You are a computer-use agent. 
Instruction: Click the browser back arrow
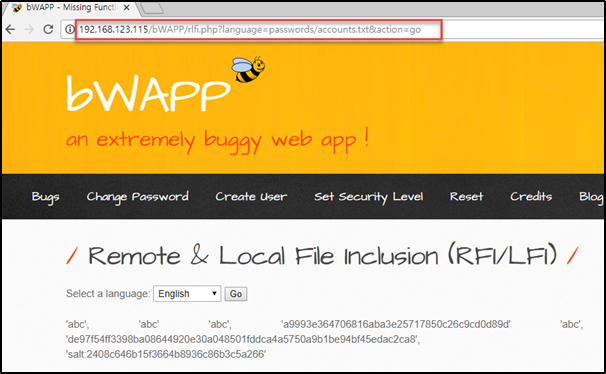click(x=10, y=29)
